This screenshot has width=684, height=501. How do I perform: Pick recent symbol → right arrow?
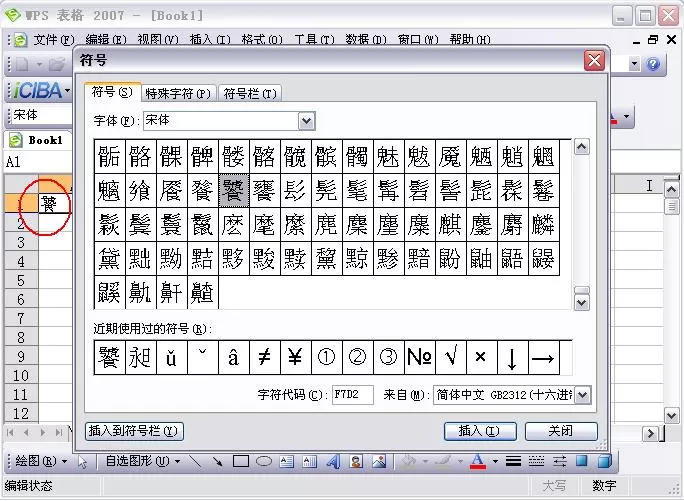[543, 358]
